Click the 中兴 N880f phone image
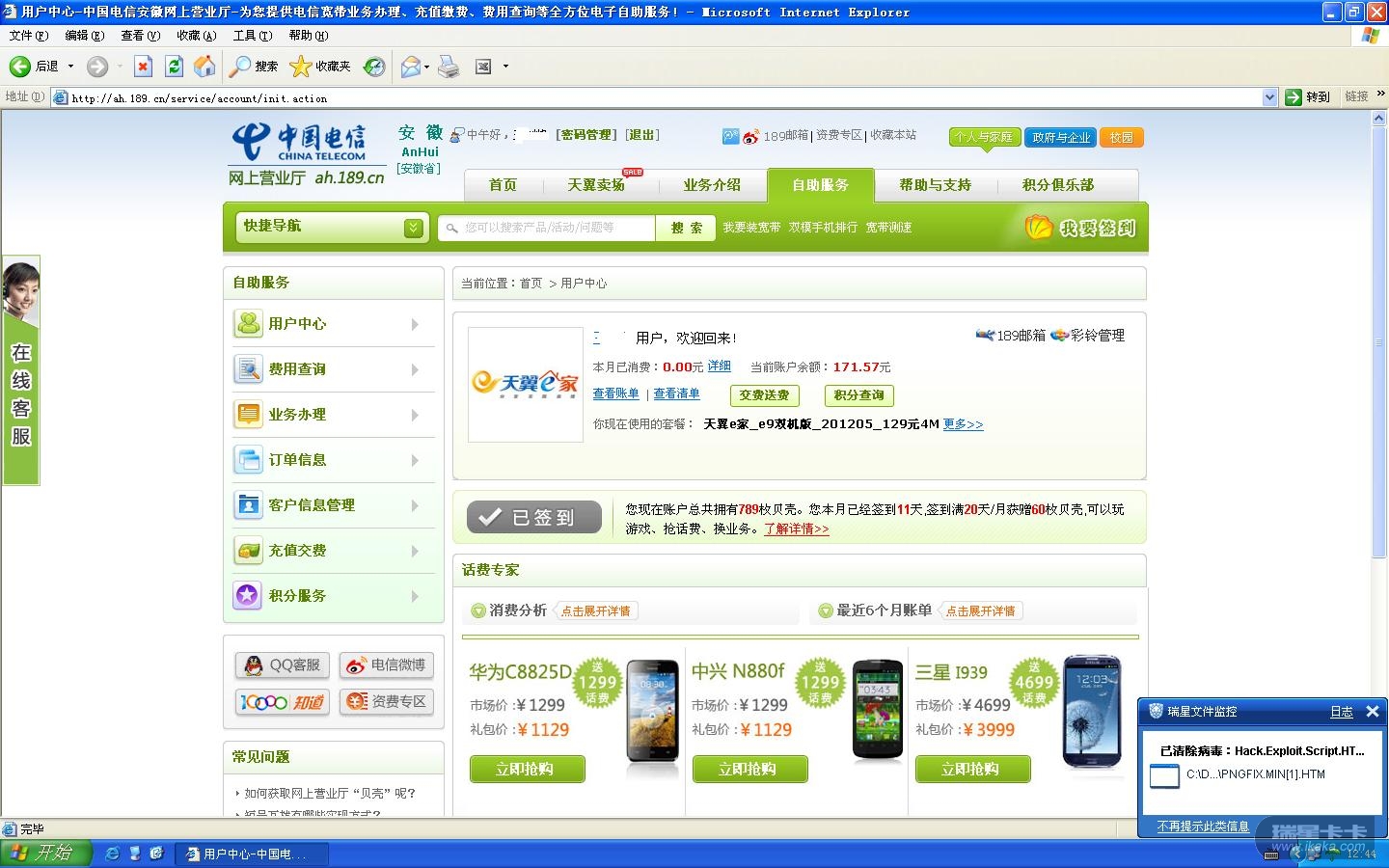The height and width of the screenshot is (868, 1389). 877,709
